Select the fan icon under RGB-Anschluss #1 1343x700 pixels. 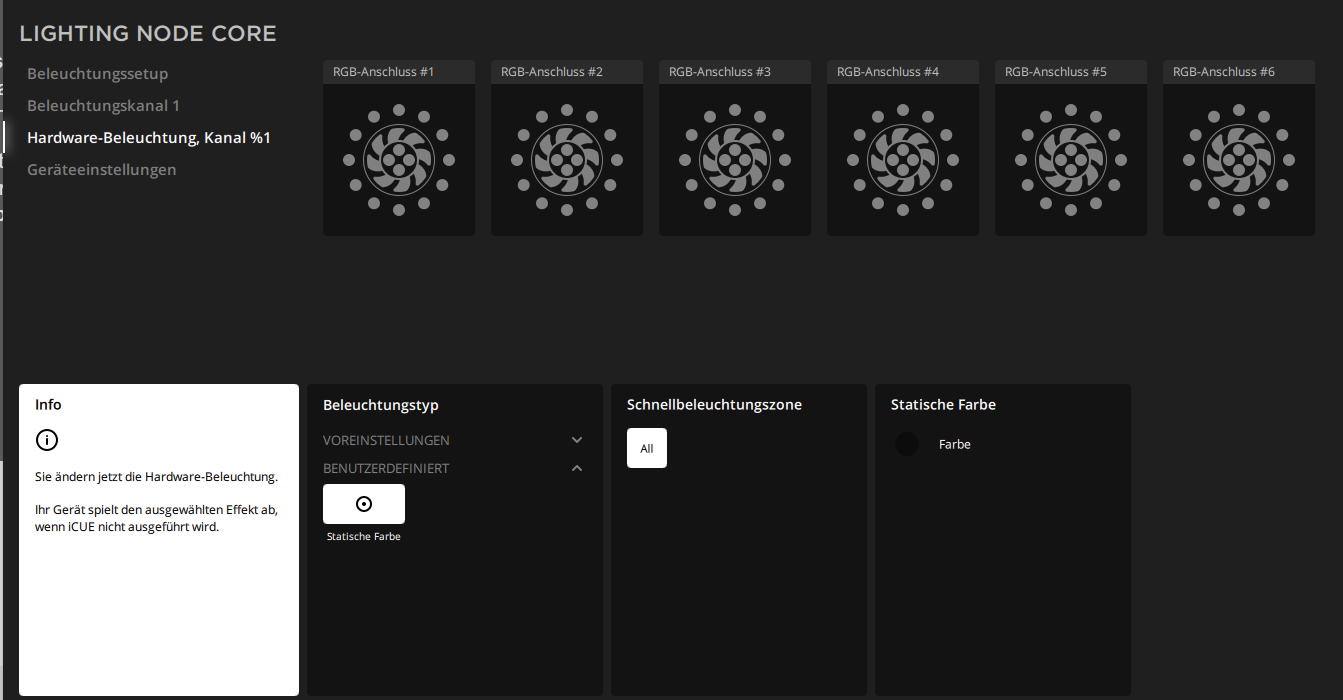pyautogui.click(x=399, y=160)
